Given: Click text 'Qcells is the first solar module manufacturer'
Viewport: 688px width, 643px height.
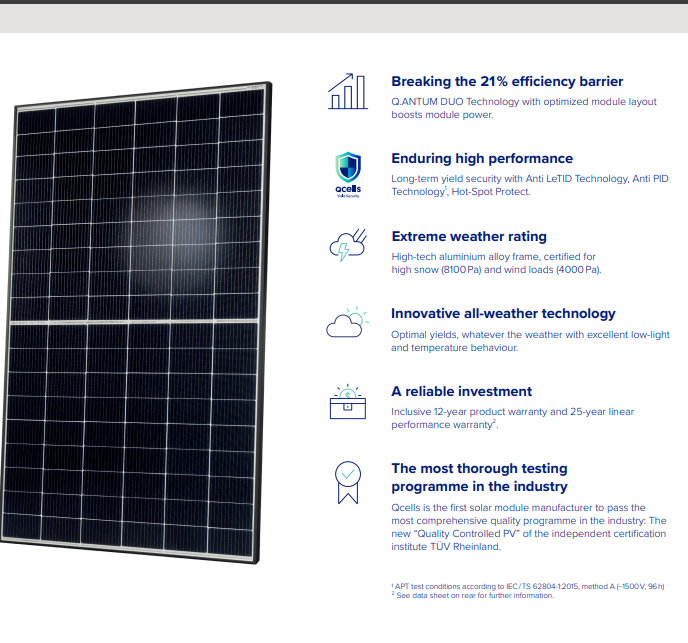Looking at the screenshot, I should (491, 507).
